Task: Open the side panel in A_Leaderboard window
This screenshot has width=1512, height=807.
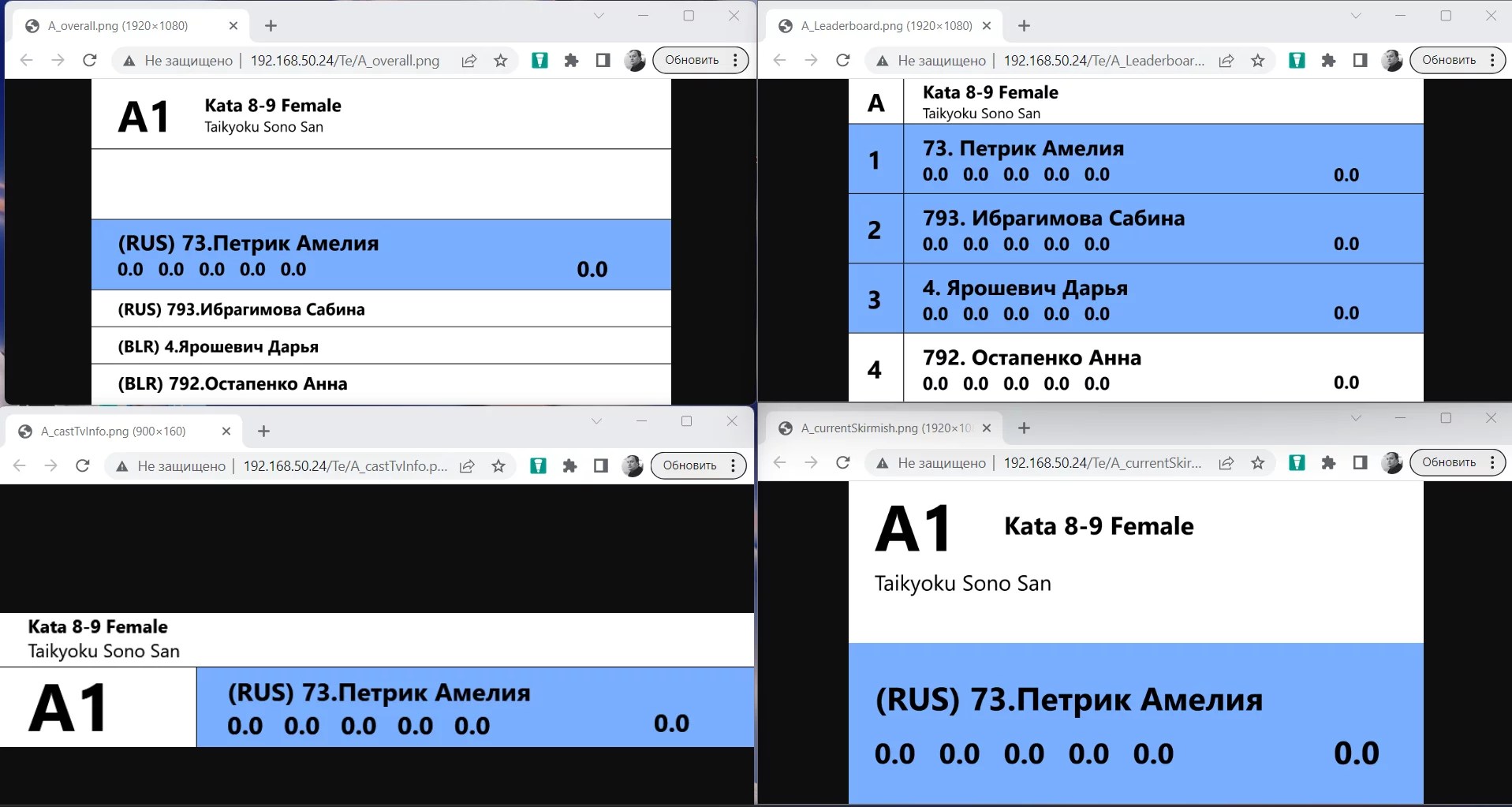Action: [x=1361, y=61]
